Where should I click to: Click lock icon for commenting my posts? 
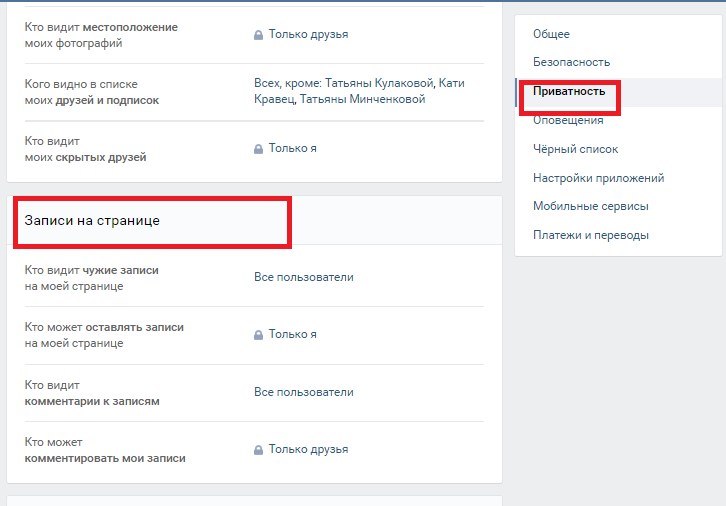pyautogui.click(x=258, y=450)
